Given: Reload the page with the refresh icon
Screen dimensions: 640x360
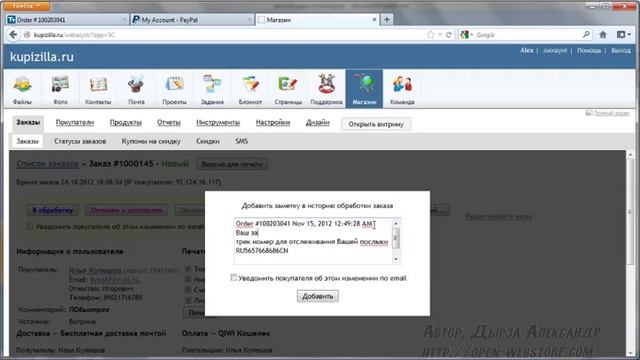Looking at the screenshot, I should click(x=449, y=35).
